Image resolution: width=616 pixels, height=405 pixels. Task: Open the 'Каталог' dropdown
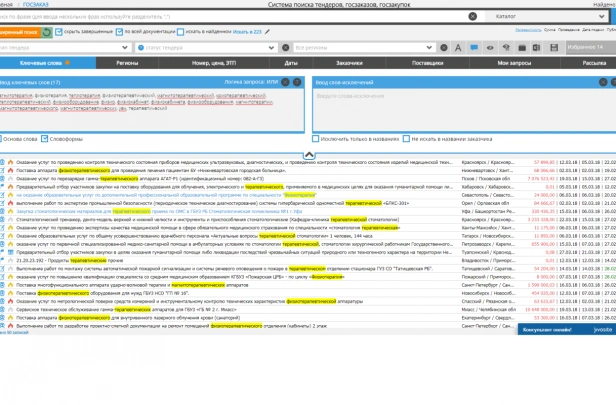[546, 16]
